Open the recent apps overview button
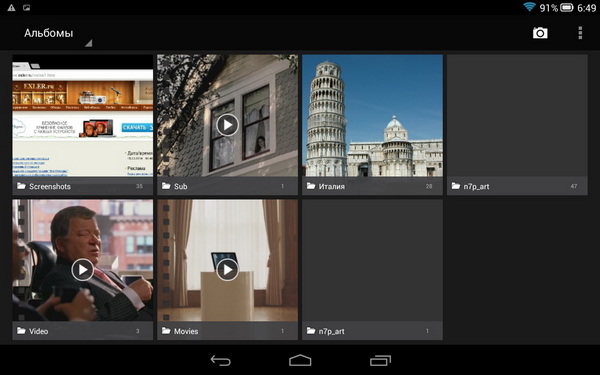This screenshot has width=600, height=375. (x=380, y=360)
